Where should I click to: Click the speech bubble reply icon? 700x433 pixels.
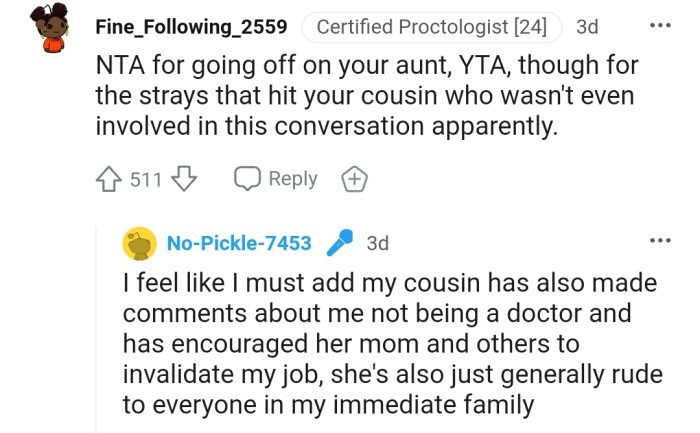[247, 179]
